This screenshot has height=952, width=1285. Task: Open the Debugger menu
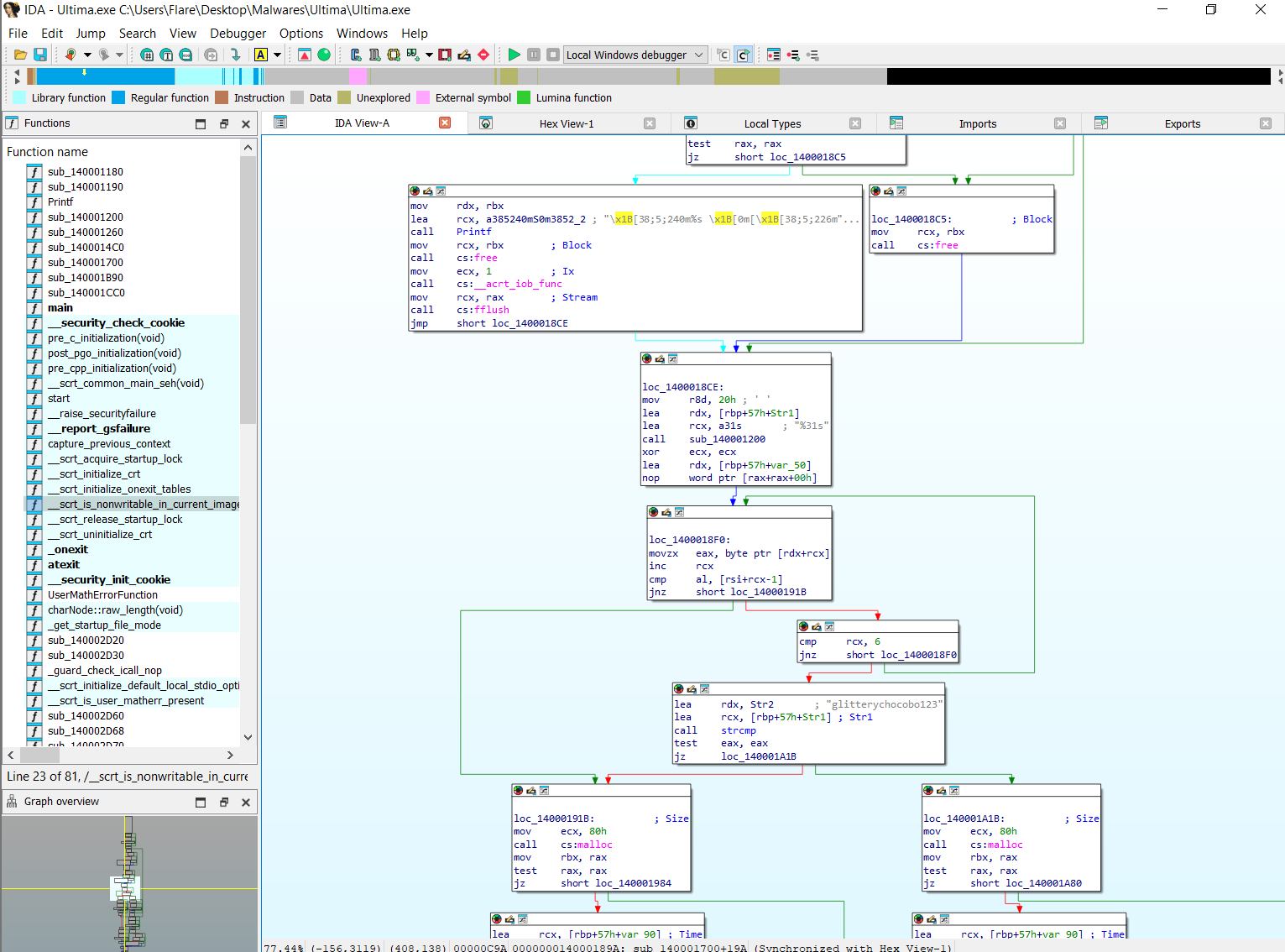point(238,34)
